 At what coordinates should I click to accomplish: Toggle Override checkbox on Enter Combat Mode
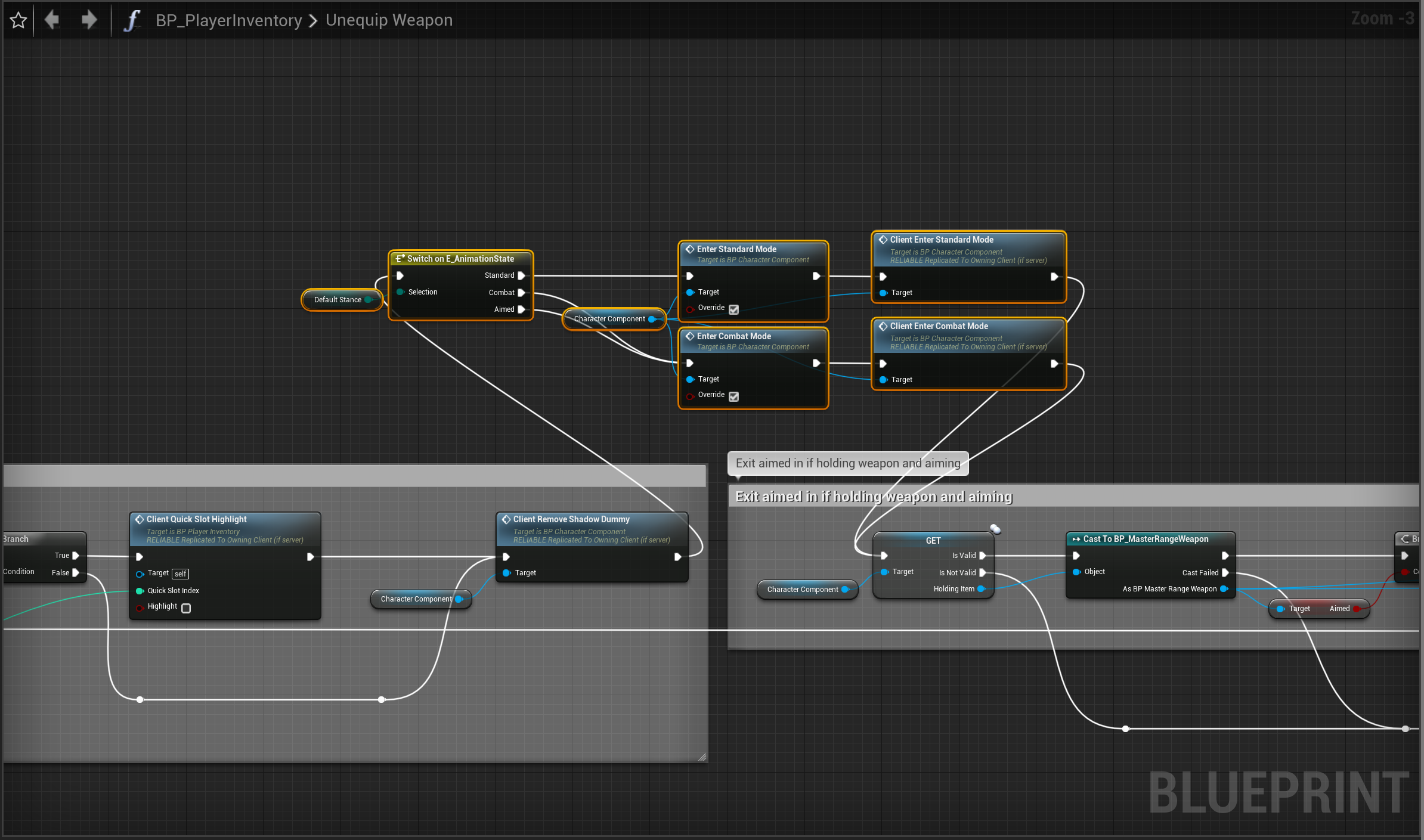point(734,396)
